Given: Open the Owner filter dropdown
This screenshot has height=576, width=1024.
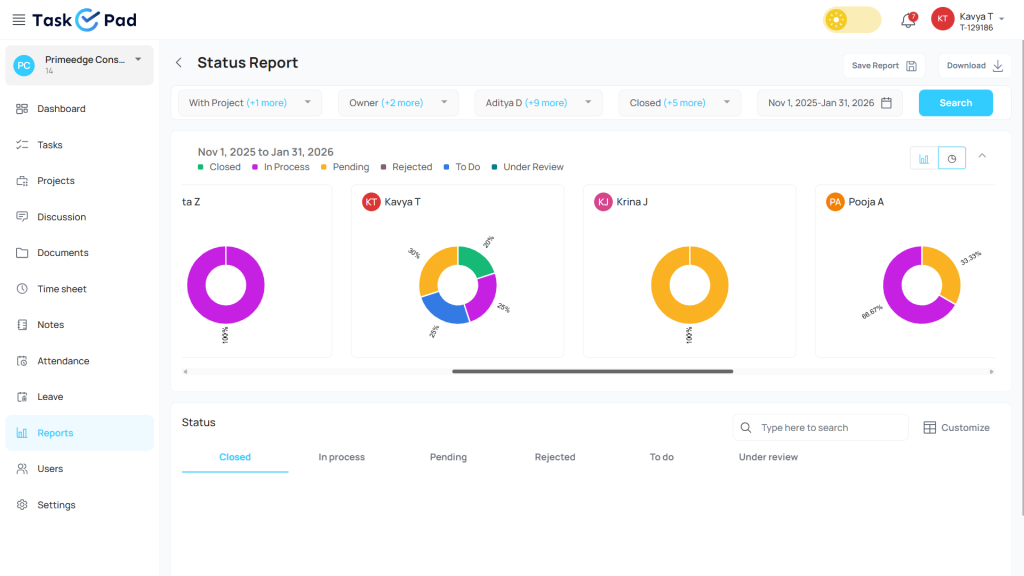Looking at the screenshot, I should (397, 103).
